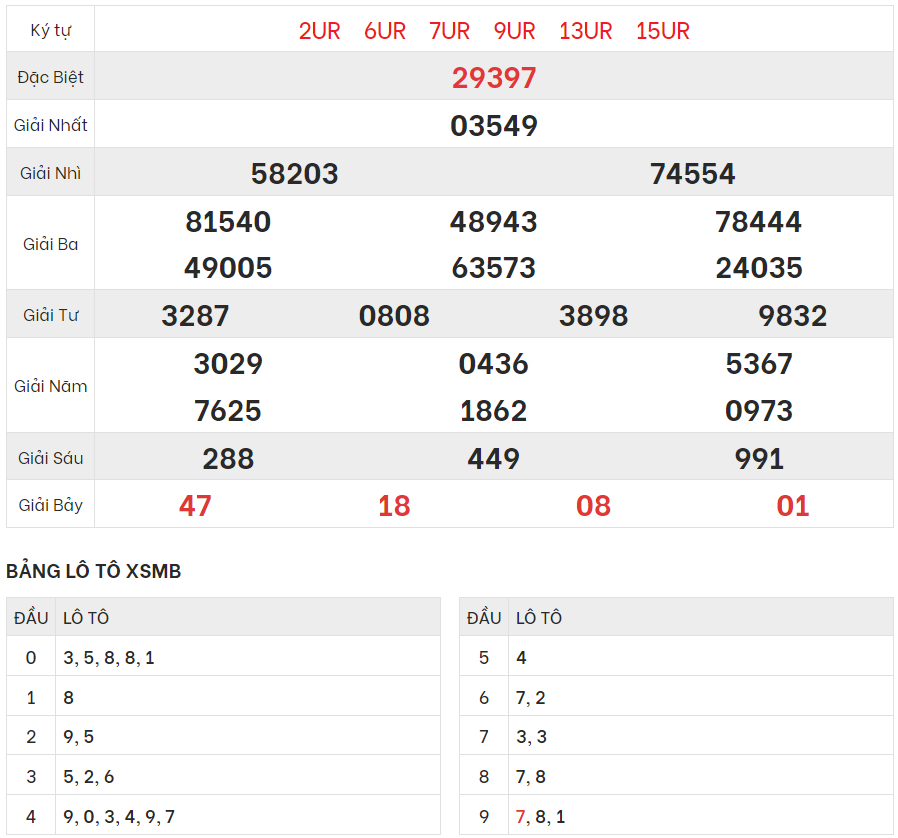Screen dimensions: 898x838
Task: Click the Giải Bảy row label
Action: click(x=51, y=505)
